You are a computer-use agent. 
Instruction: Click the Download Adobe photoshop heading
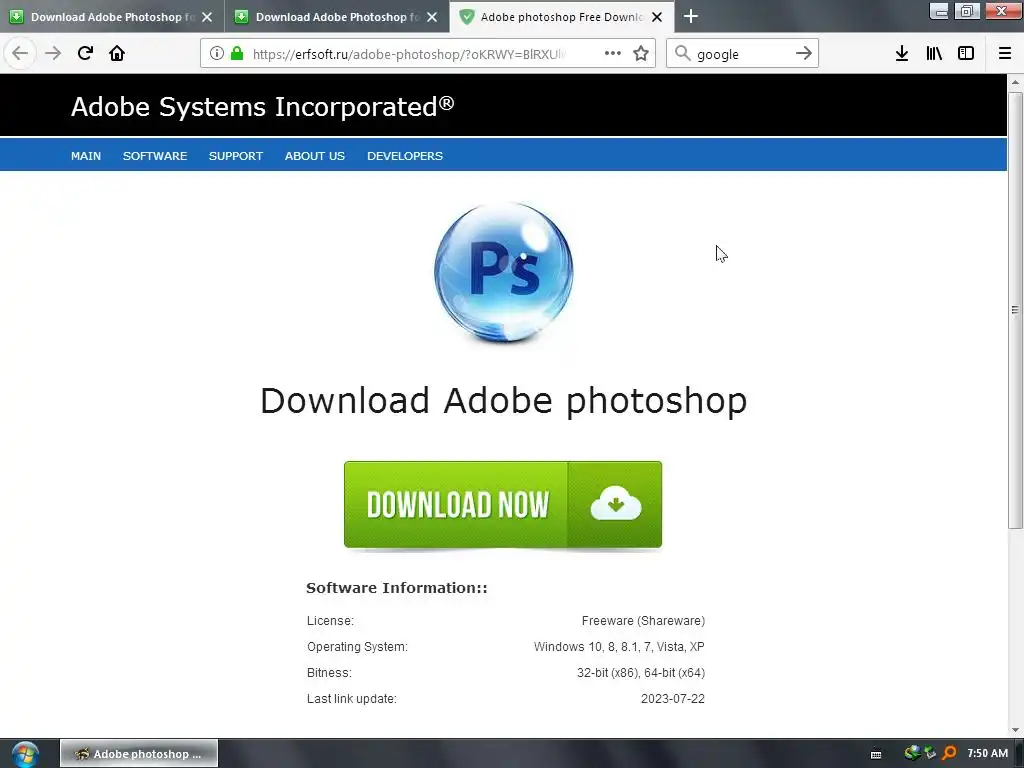coord(504,400)
